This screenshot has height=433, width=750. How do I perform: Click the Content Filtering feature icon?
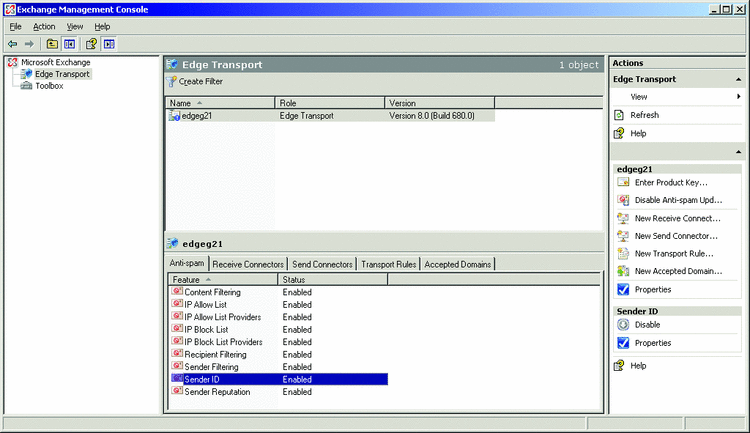(177, 291)
